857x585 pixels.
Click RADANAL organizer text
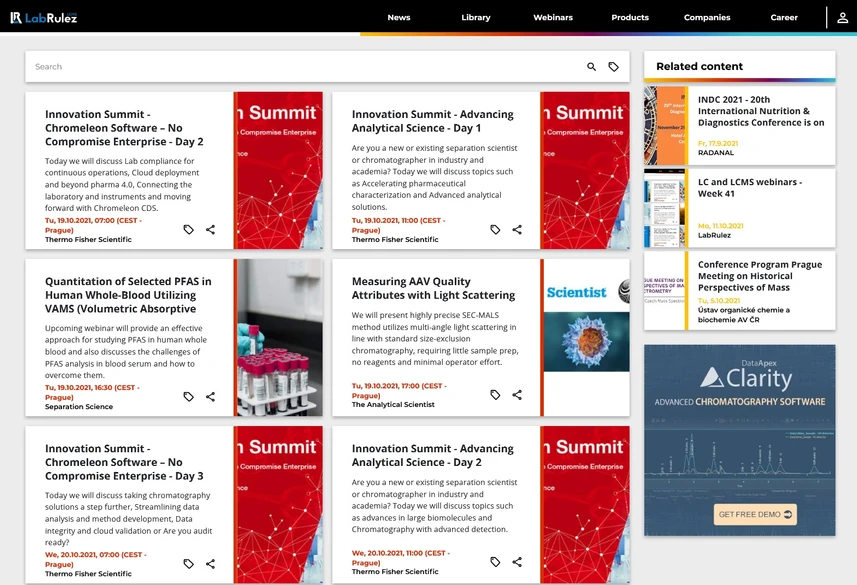click(715, 153)
